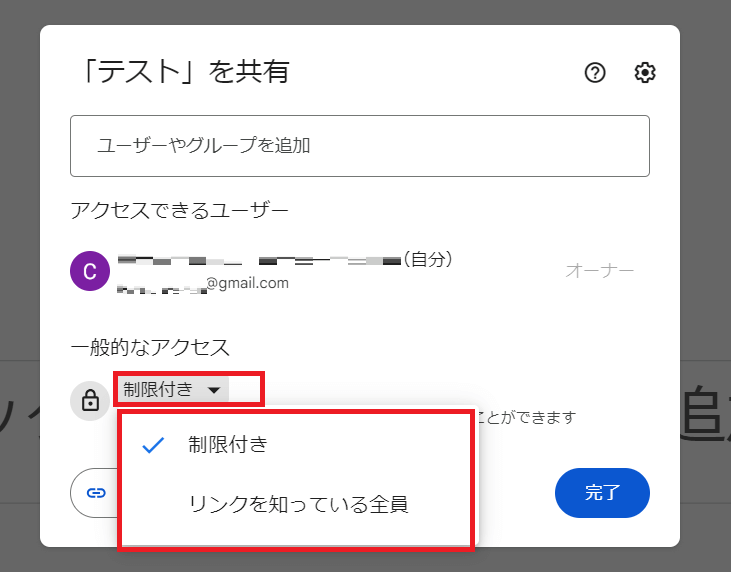
Task: Collapse the 制限付き access dropdown
Action: point(173,389)
